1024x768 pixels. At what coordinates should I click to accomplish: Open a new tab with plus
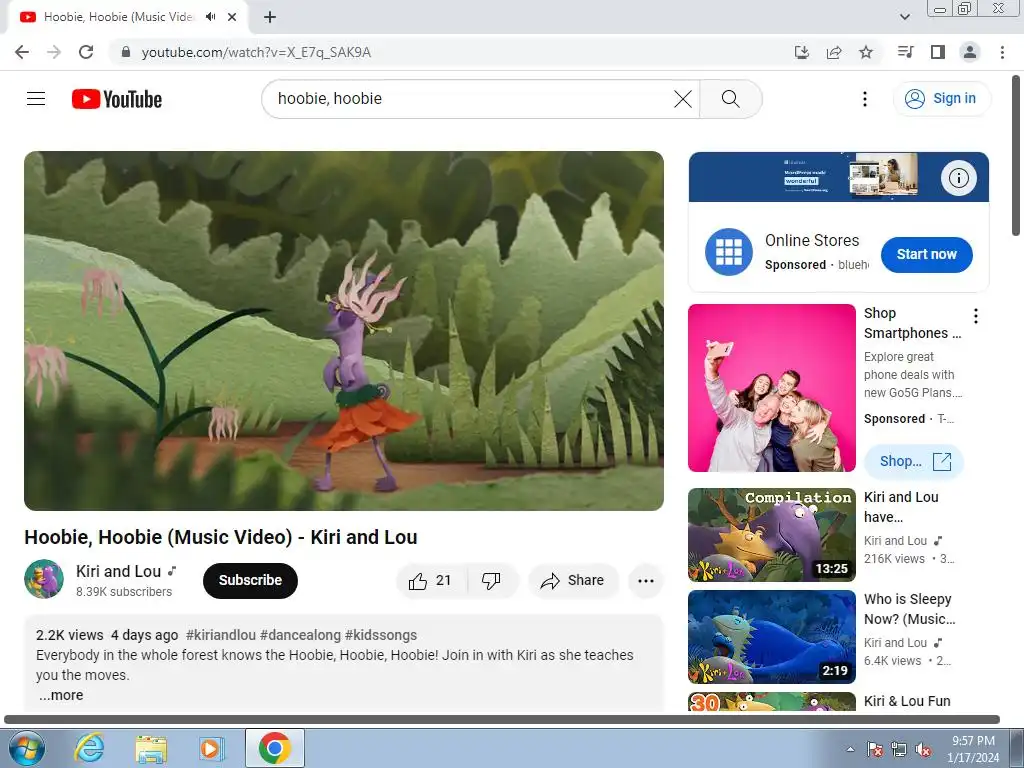pyautogui.click(x=270, y=17)
